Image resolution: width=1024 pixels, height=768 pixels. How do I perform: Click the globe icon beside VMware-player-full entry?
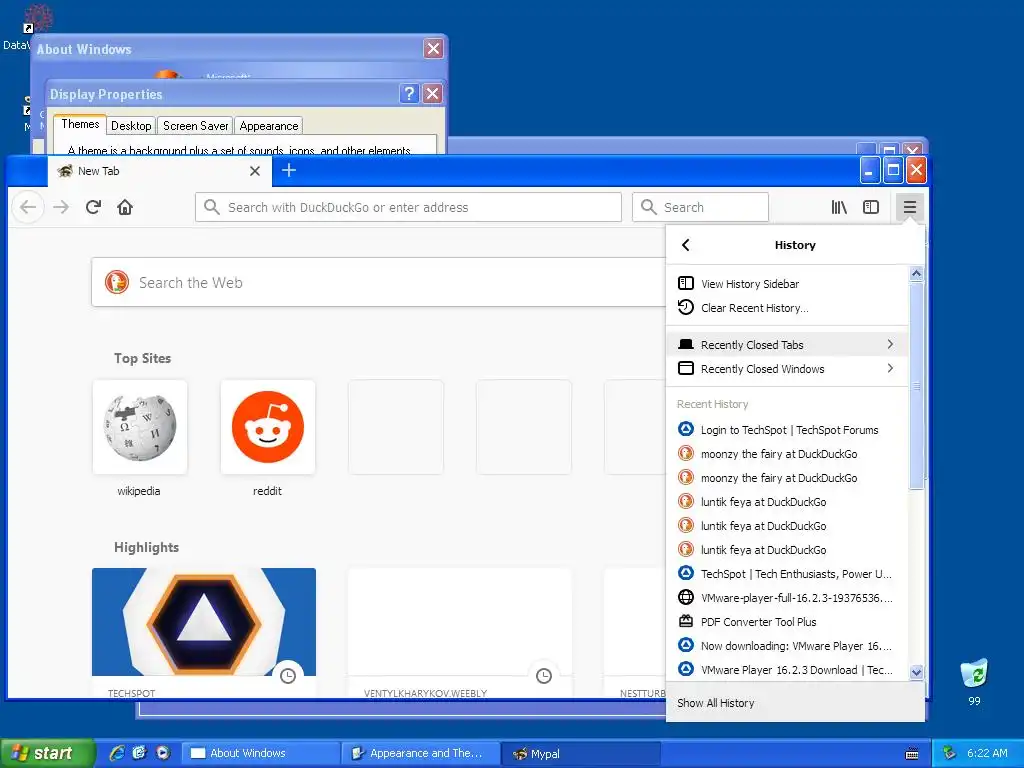[x=686, y=597]
